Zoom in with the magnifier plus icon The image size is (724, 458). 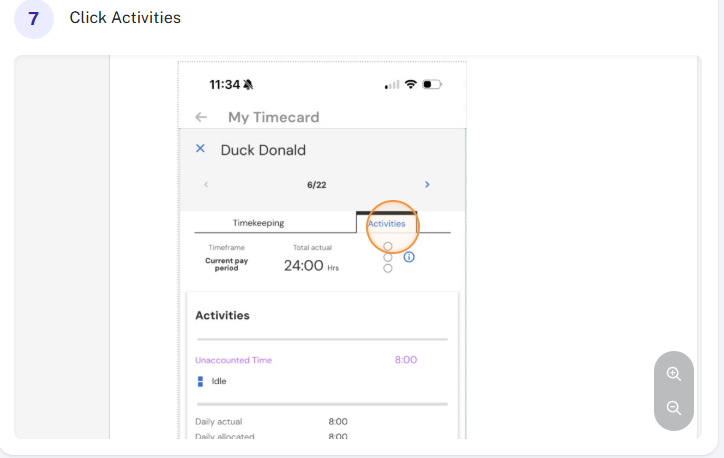tap(674, 374)
